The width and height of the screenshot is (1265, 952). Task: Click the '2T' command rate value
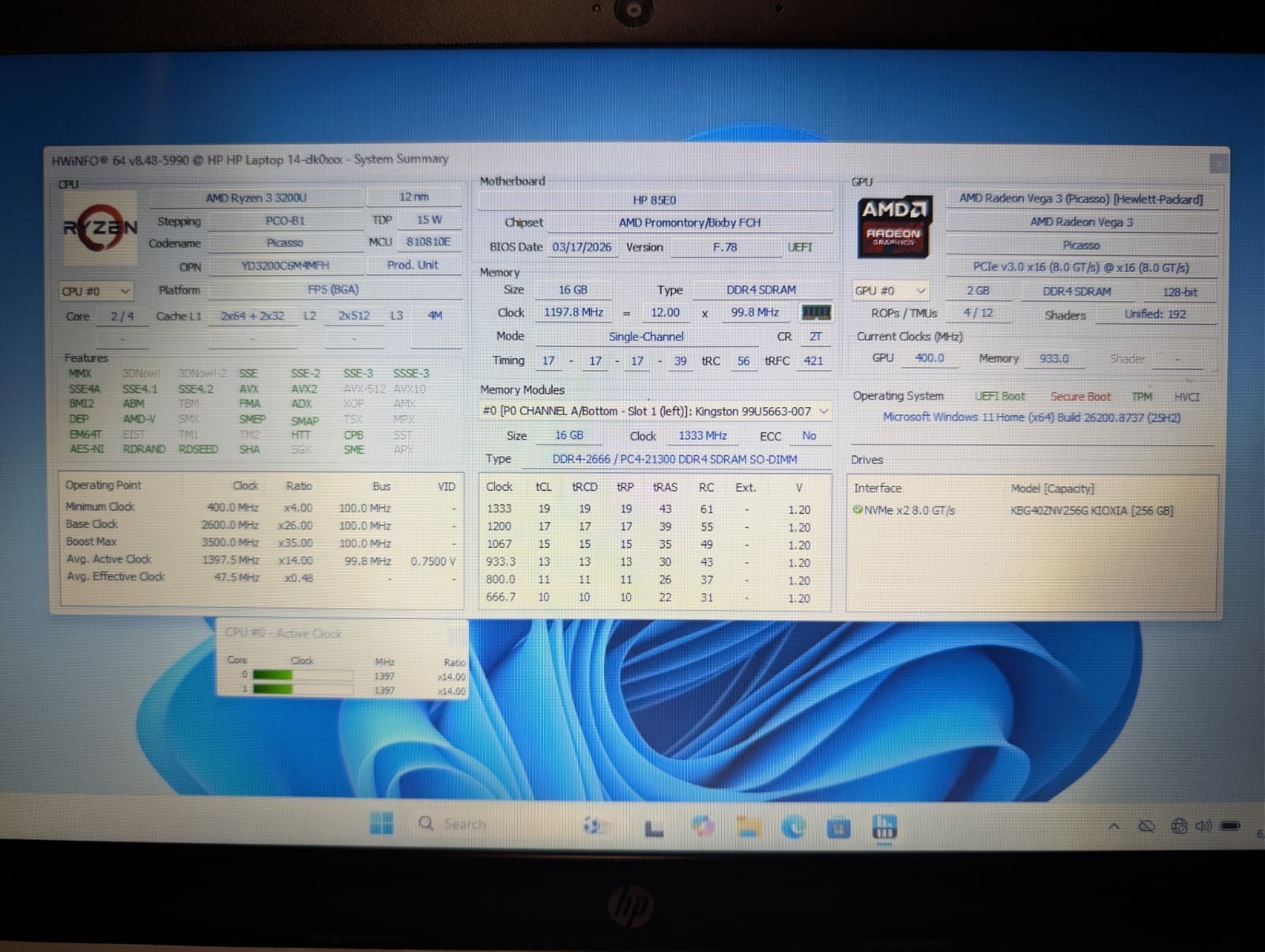[x=815, y=336]
